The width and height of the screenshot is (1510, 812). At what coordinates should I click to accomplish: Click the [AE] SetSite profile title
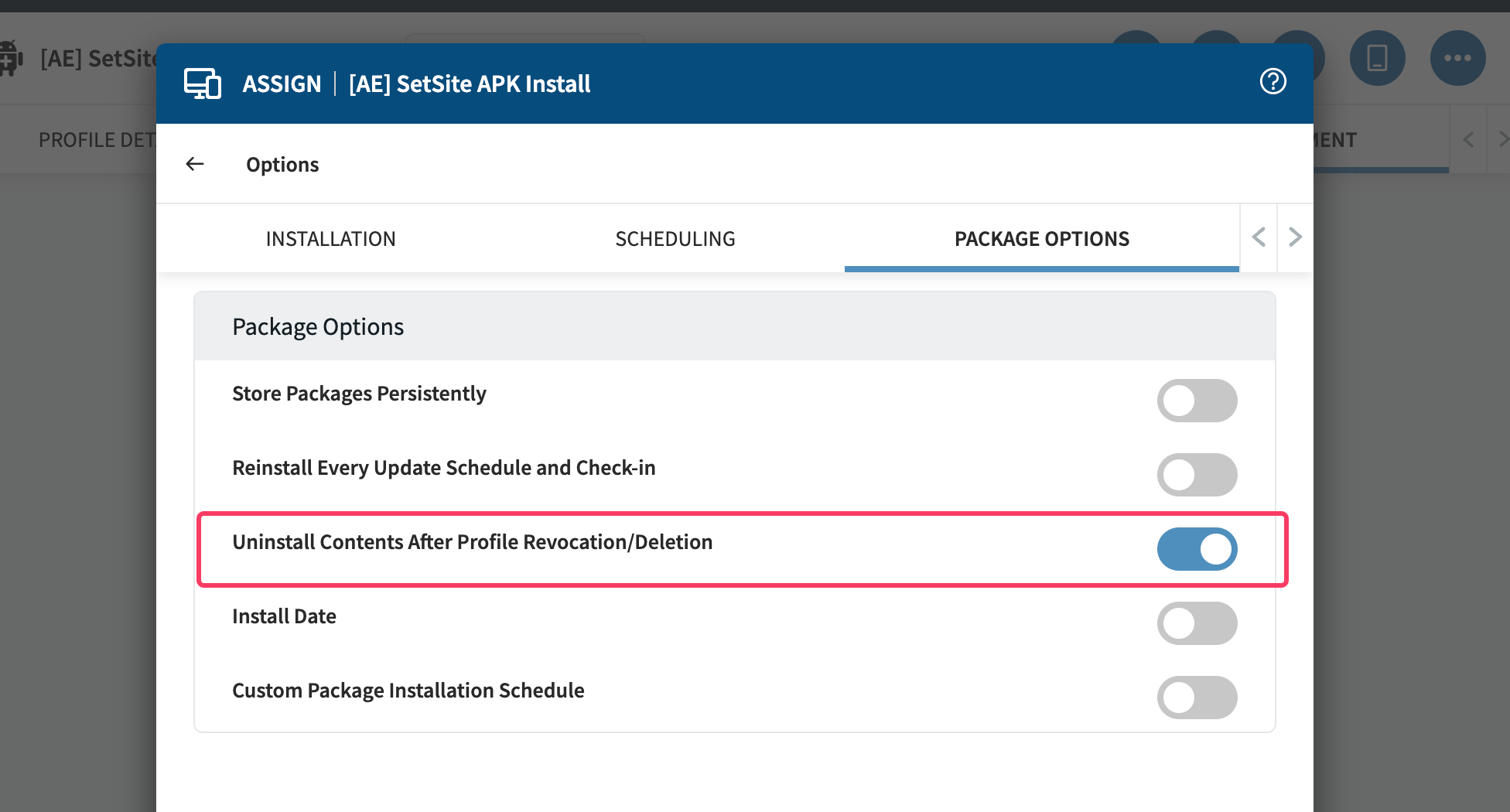click(98, 59)
